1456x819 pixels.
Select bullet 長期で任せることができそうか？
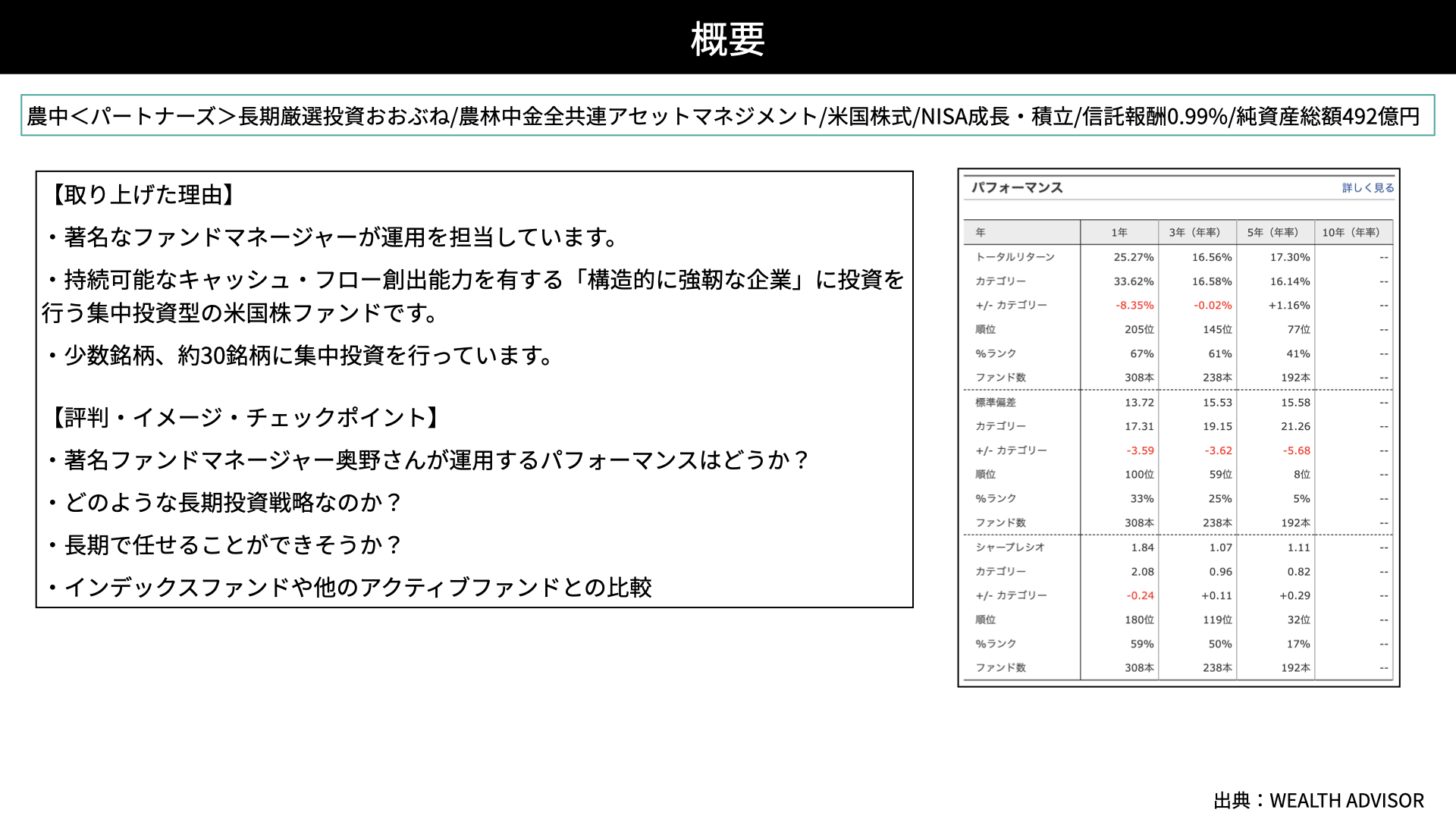pyautogui.click(x=224, y=544)
